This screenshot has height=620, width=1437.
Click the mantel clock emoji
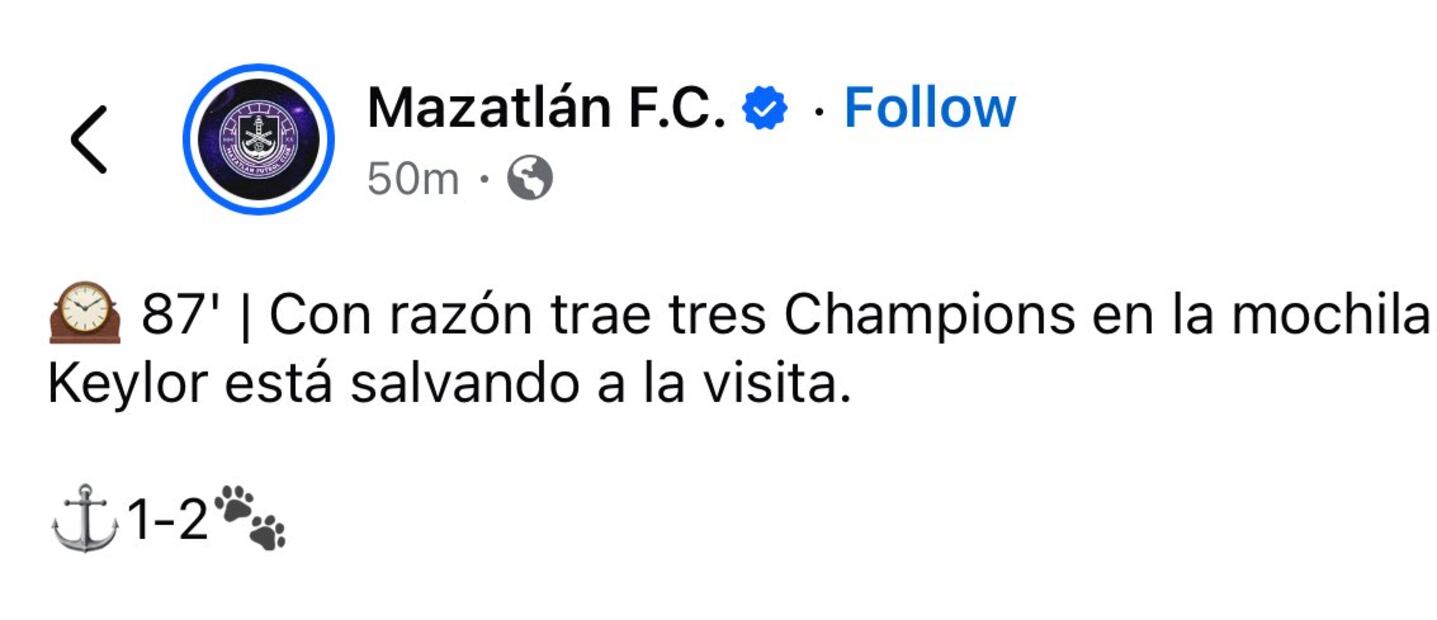pyautogui.click(x=84, y=315)
